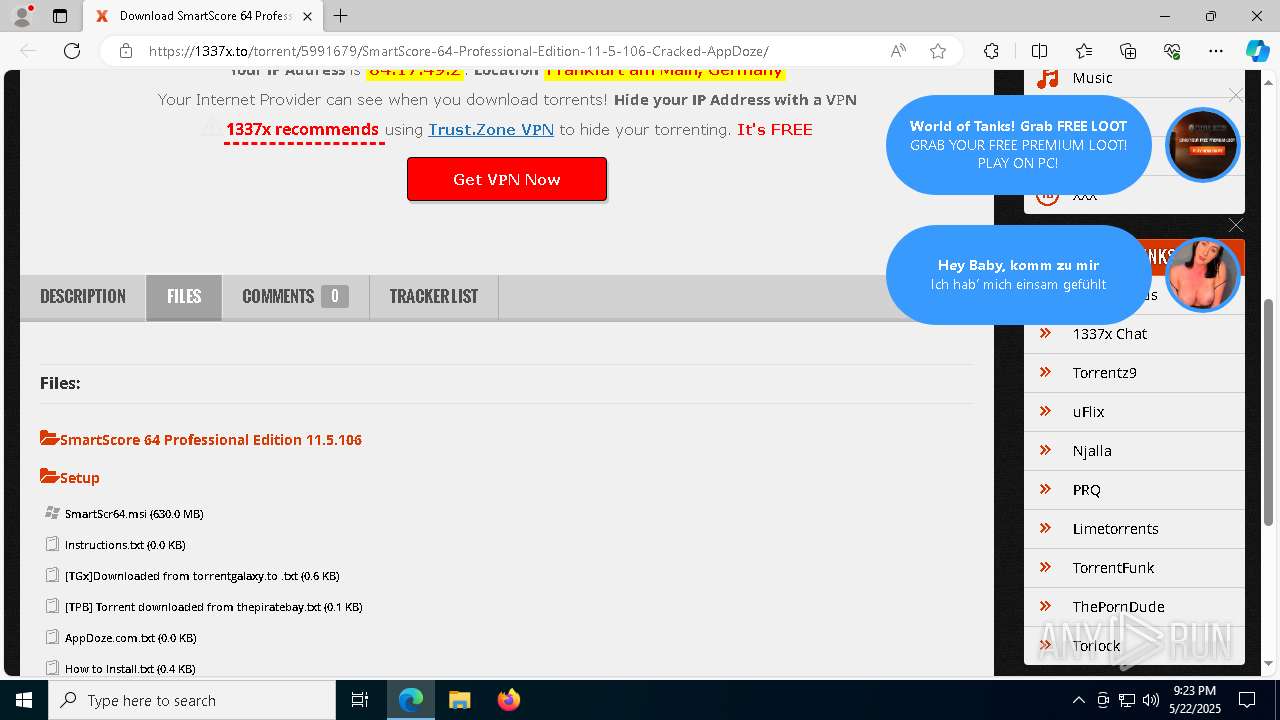
Task: Open the network tray icon
Action: (1126, 700)
